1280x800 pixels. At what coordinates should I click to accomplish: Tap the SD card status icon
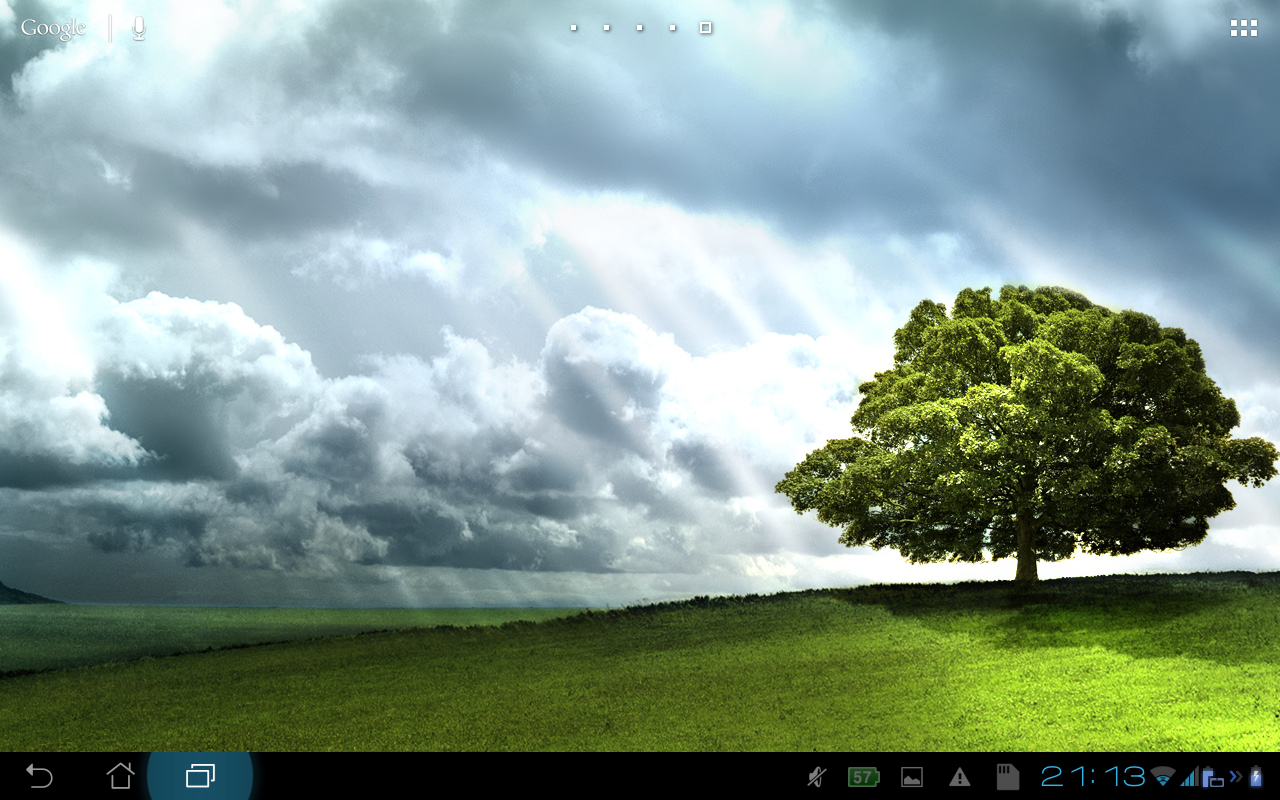[1007, 776]
